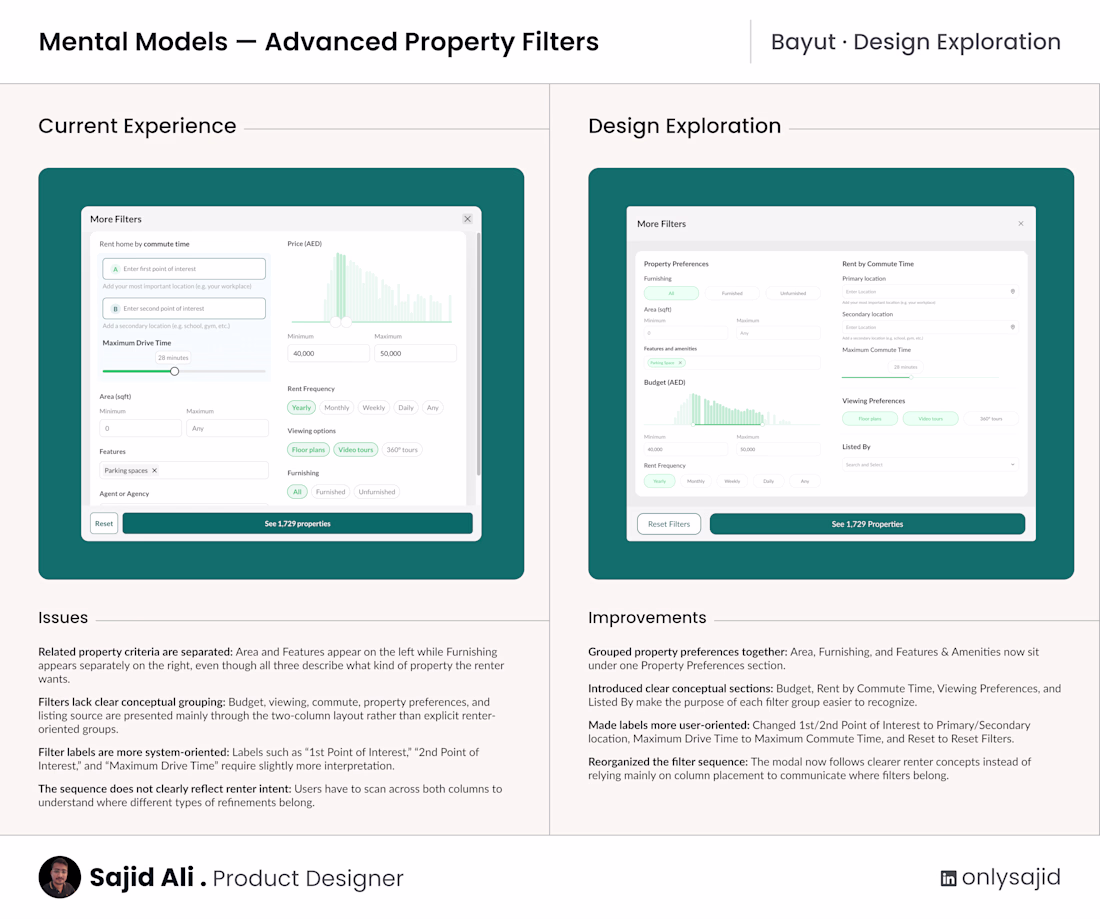Toggle Video tours under Viewing Preferences
Image resolution: width=1100 pixels, height=919 pixels.
pyautogui.click(x=930, y=419)
